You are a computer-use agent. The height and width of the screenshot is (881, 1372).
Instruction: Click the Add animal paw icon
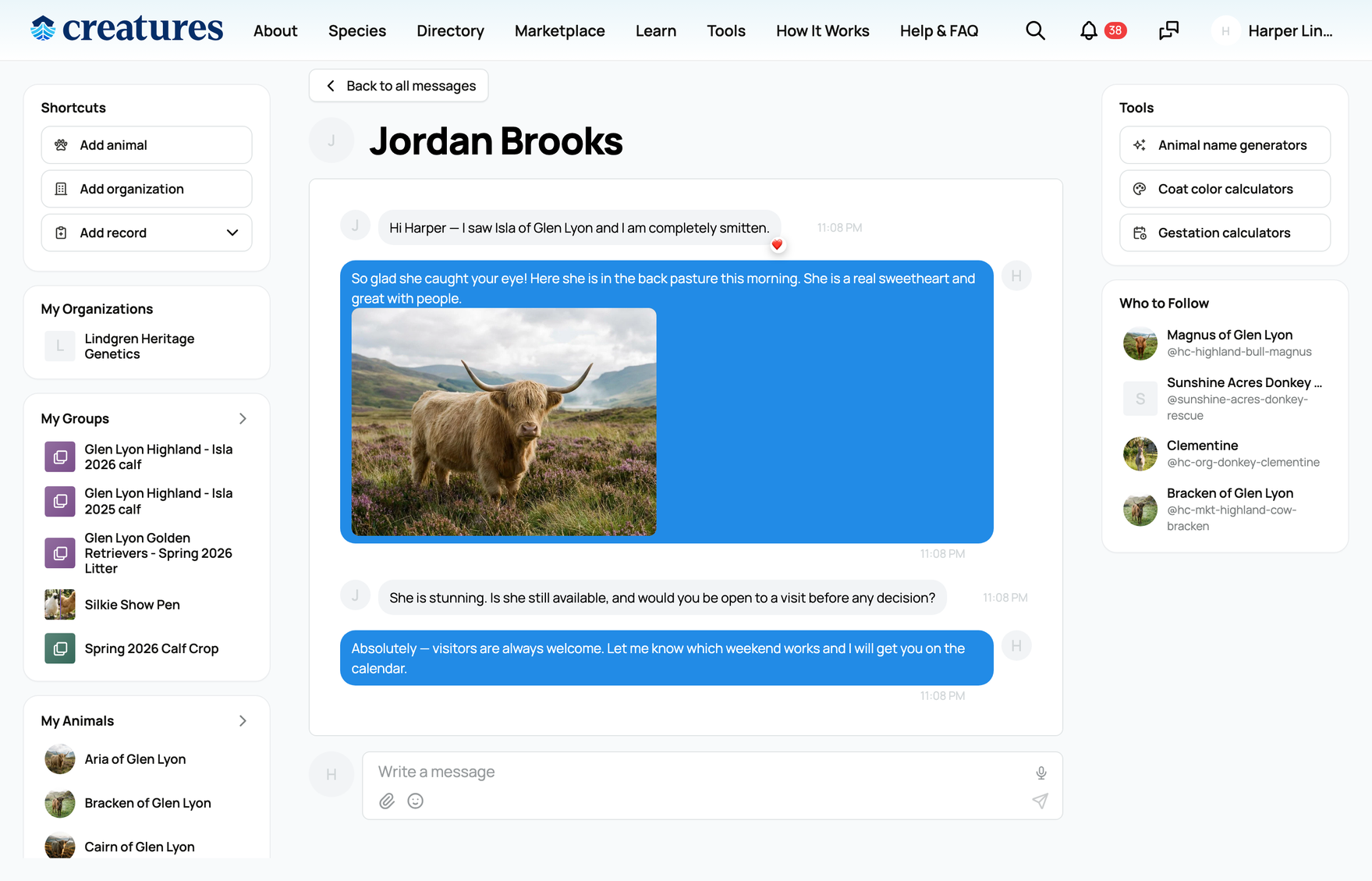pyautogui.click(x=61, y=145)
